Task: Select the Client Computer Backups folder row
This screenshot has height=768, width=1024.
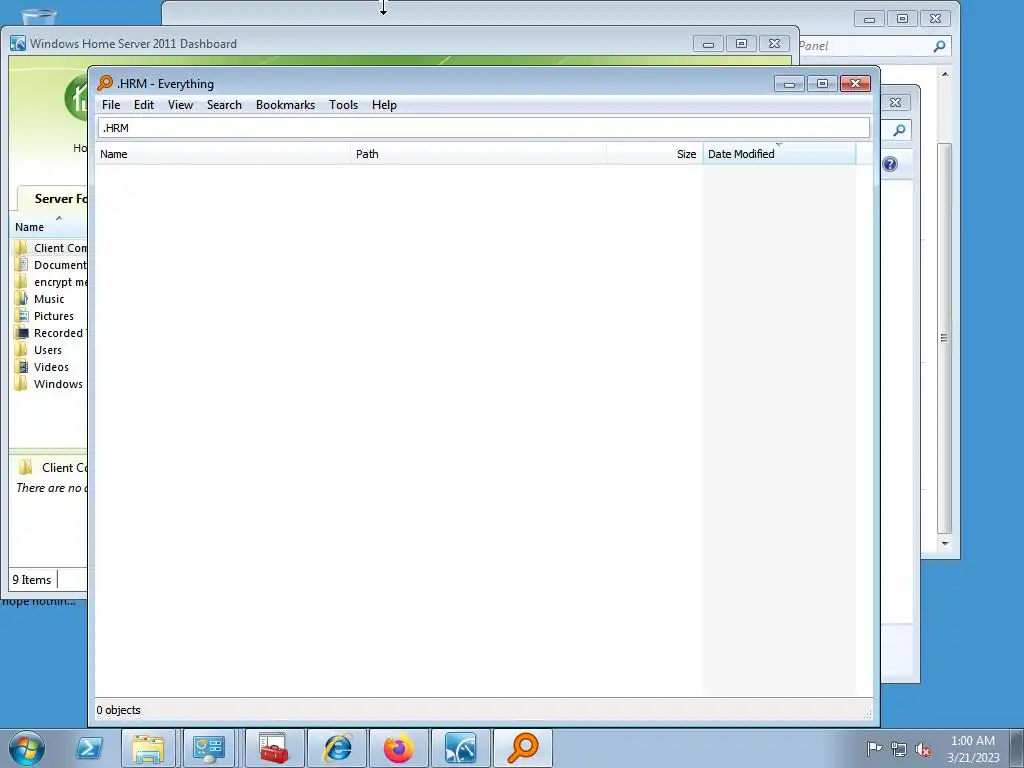Action: click(x=49, y=248)
